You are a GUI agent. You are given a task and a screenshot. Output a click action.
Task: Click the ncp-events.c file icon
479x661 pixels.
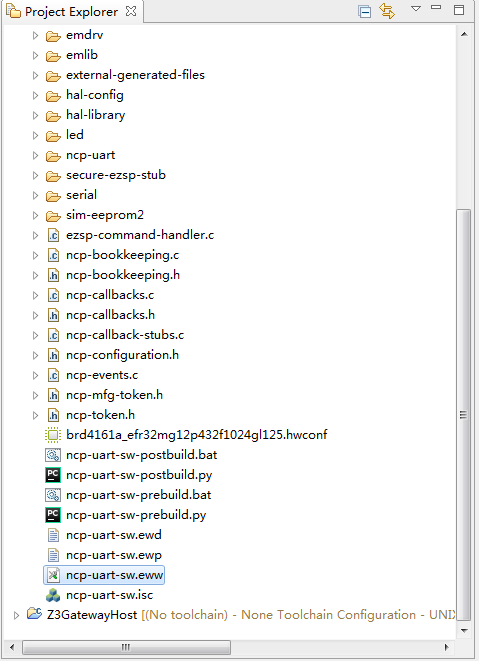(x=53, y=375)
